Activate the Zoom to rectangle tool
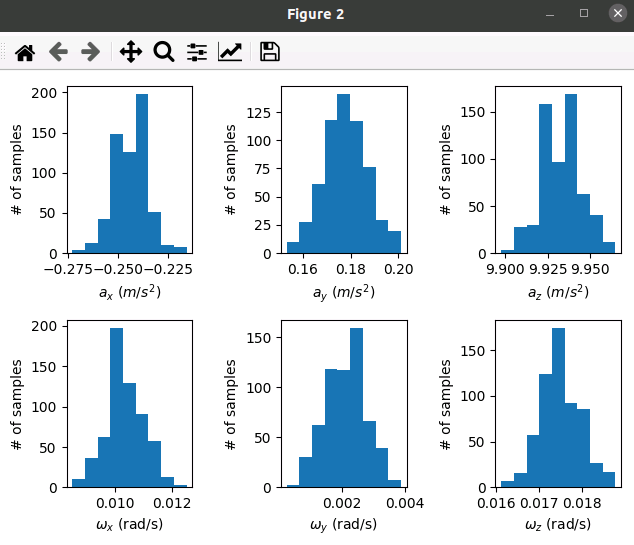The image size is (634, 545). 164,52
